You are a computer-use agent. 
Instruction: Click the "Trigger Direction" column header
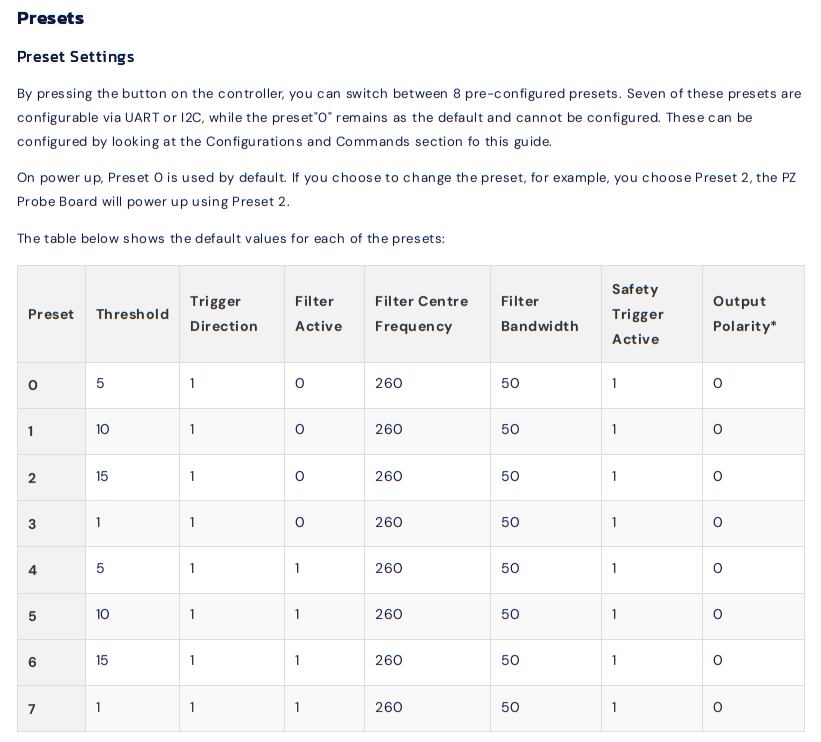click(x=224, y=314)
